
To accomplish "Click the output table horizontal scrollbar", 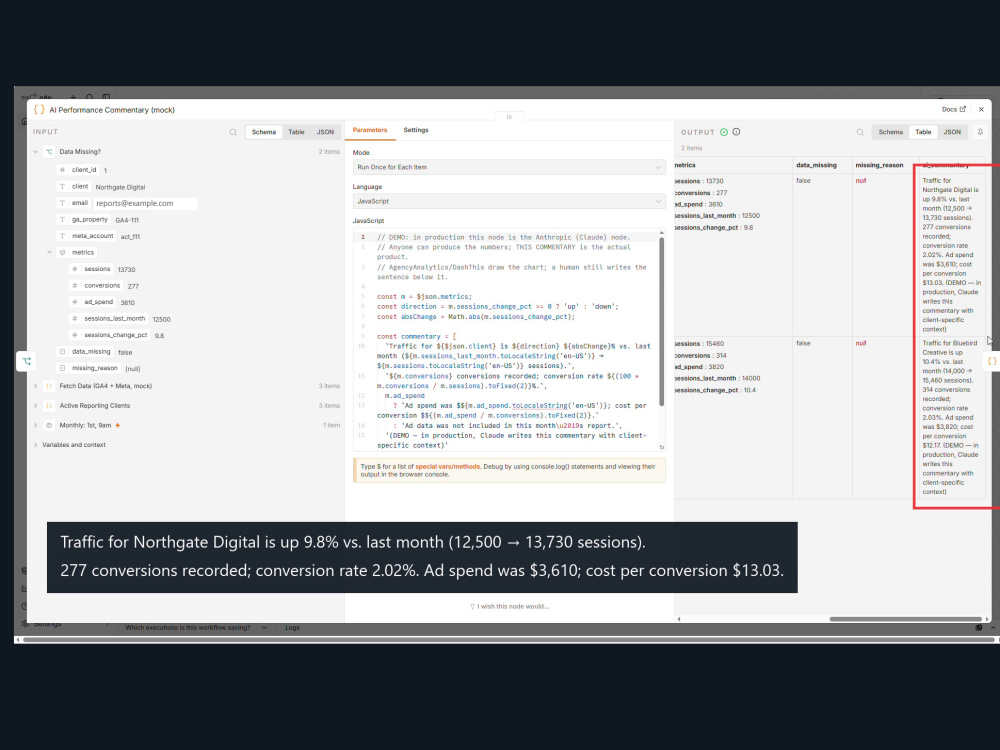I will 905,619.
